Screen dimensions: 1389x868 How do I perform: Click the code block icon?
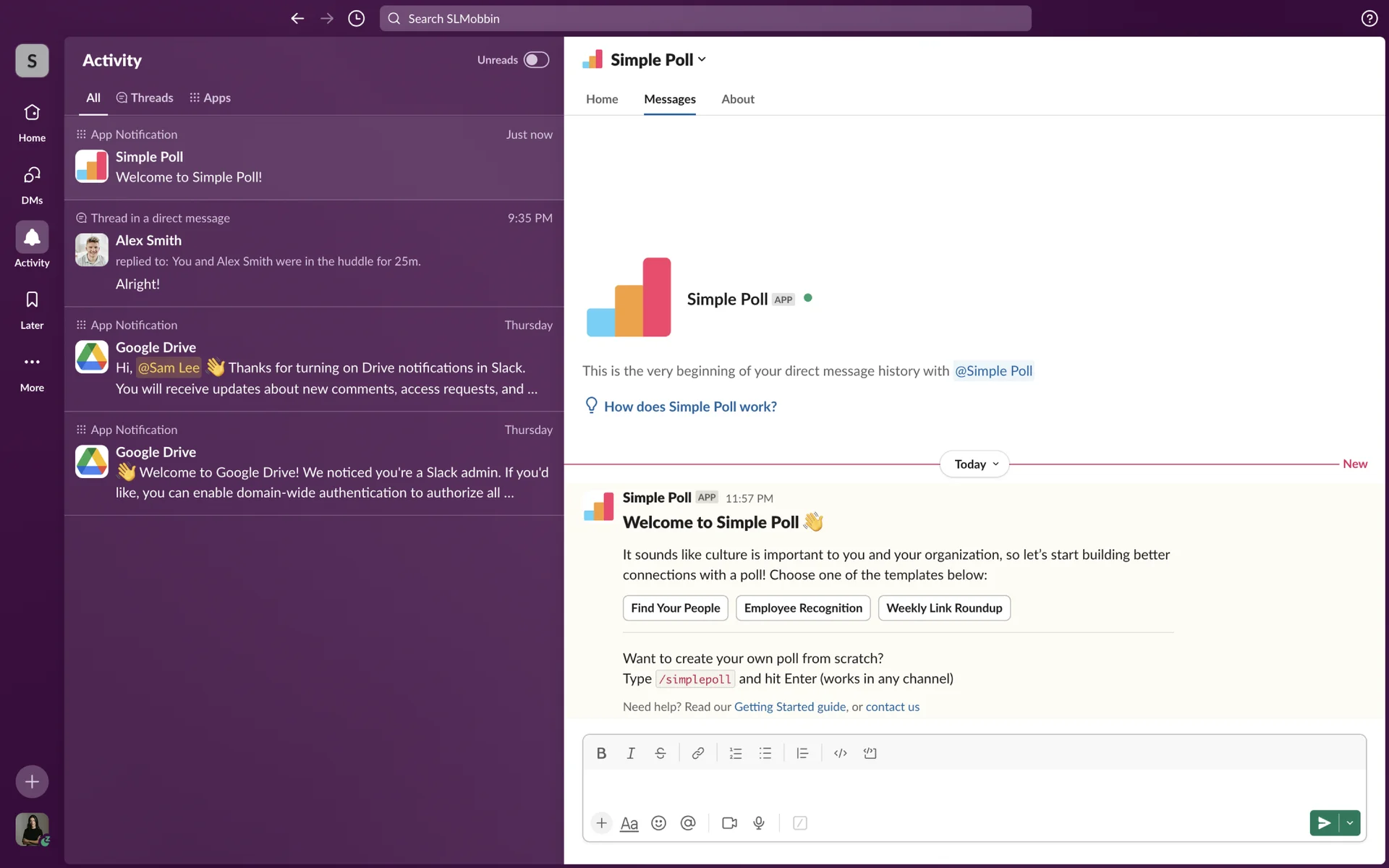(870, 753)
